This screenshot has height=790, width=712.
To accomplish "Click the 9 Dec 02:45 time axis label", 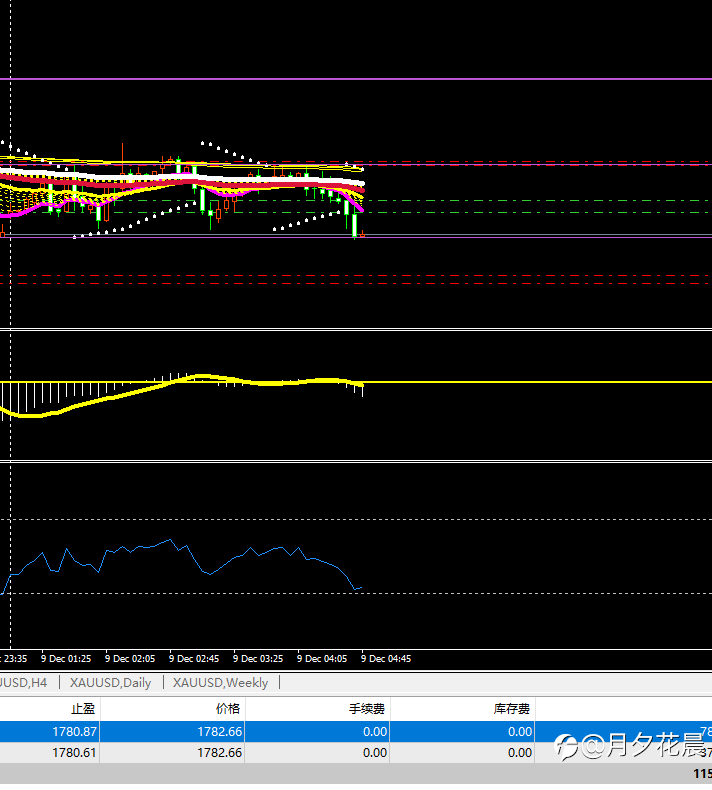I will 195,659.
